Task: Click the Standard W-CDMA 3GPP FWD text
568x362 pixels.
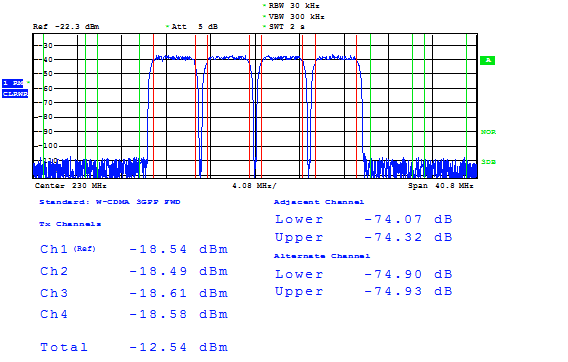Action: point(110,202)
